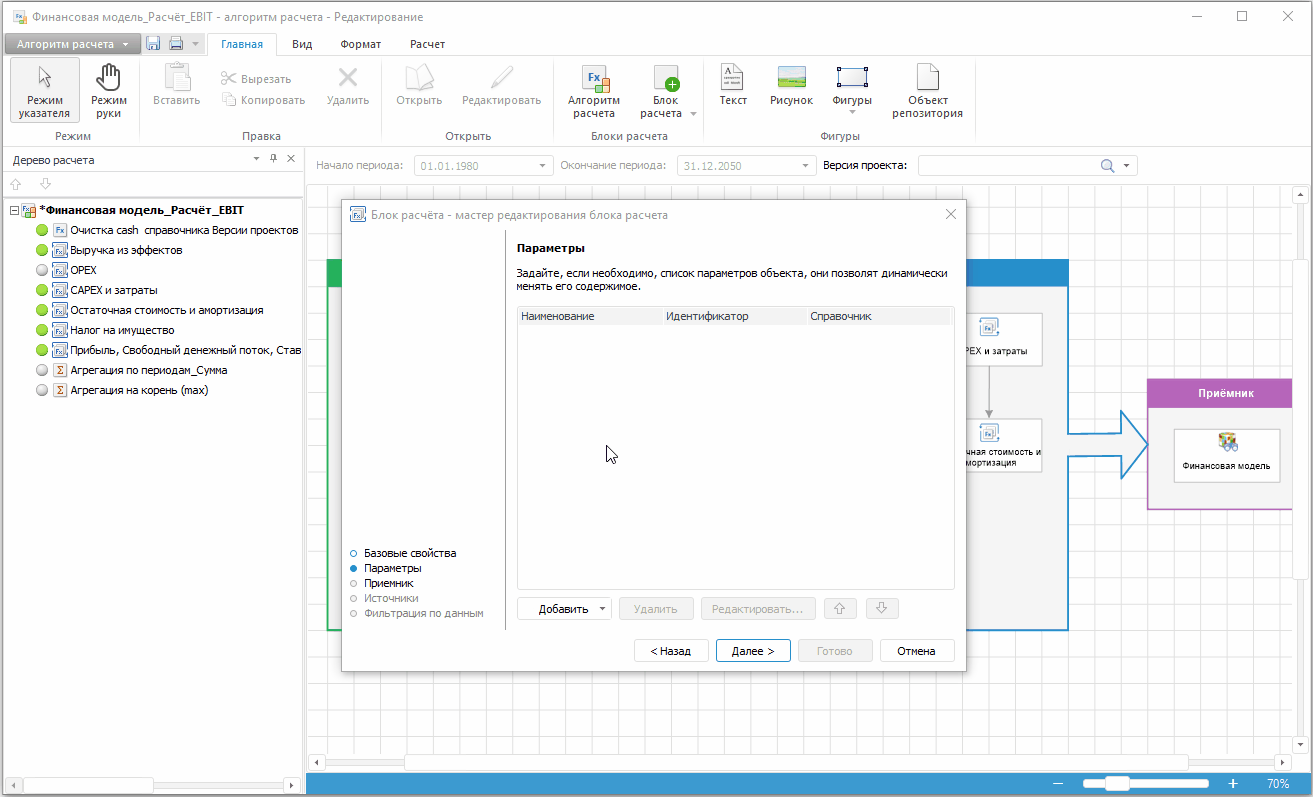1313x797 pixels.
Task: Click the save icon in quick toolbar
Action: 153,44
